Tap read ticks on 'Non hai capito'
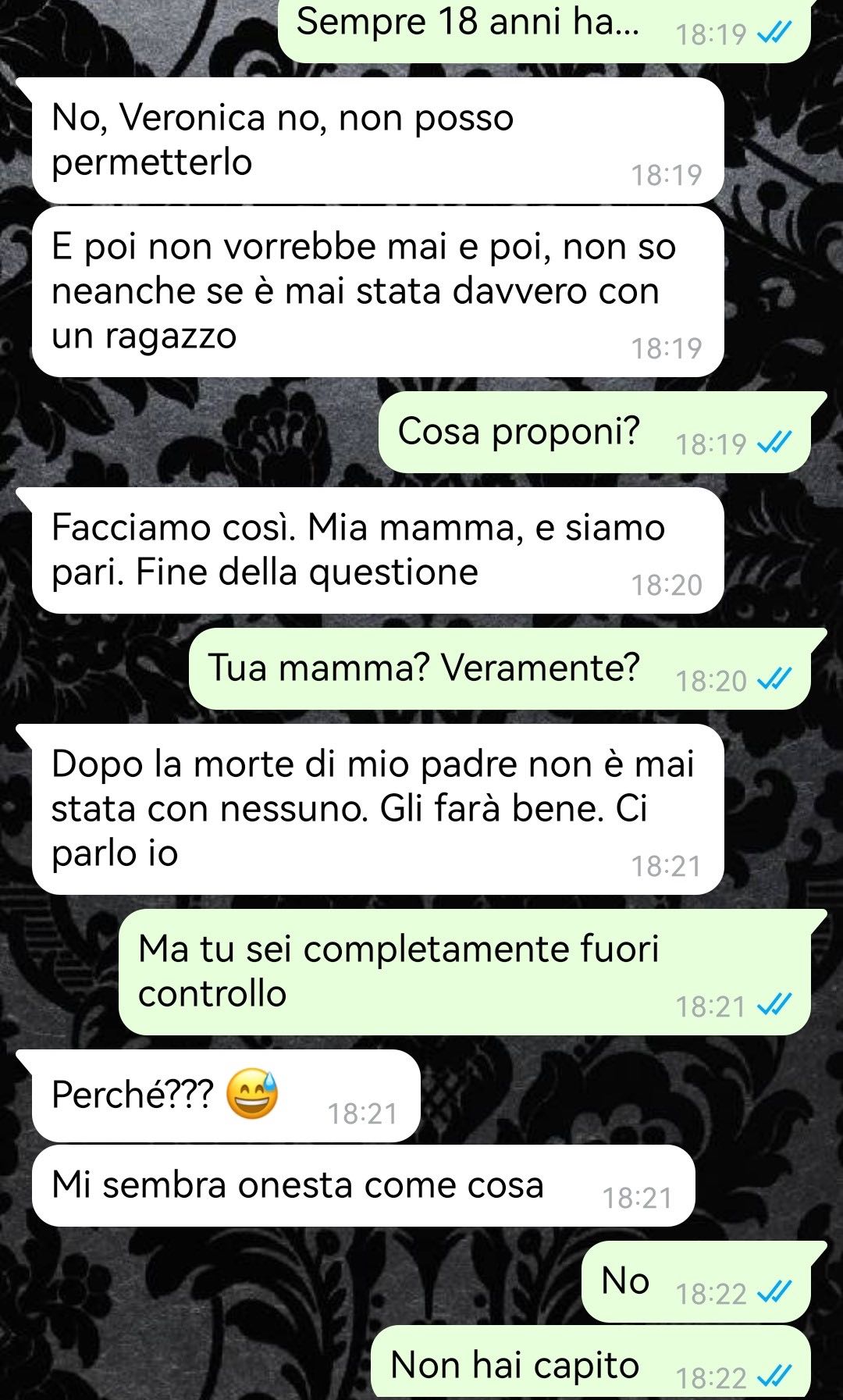 tap(774, 1377)
